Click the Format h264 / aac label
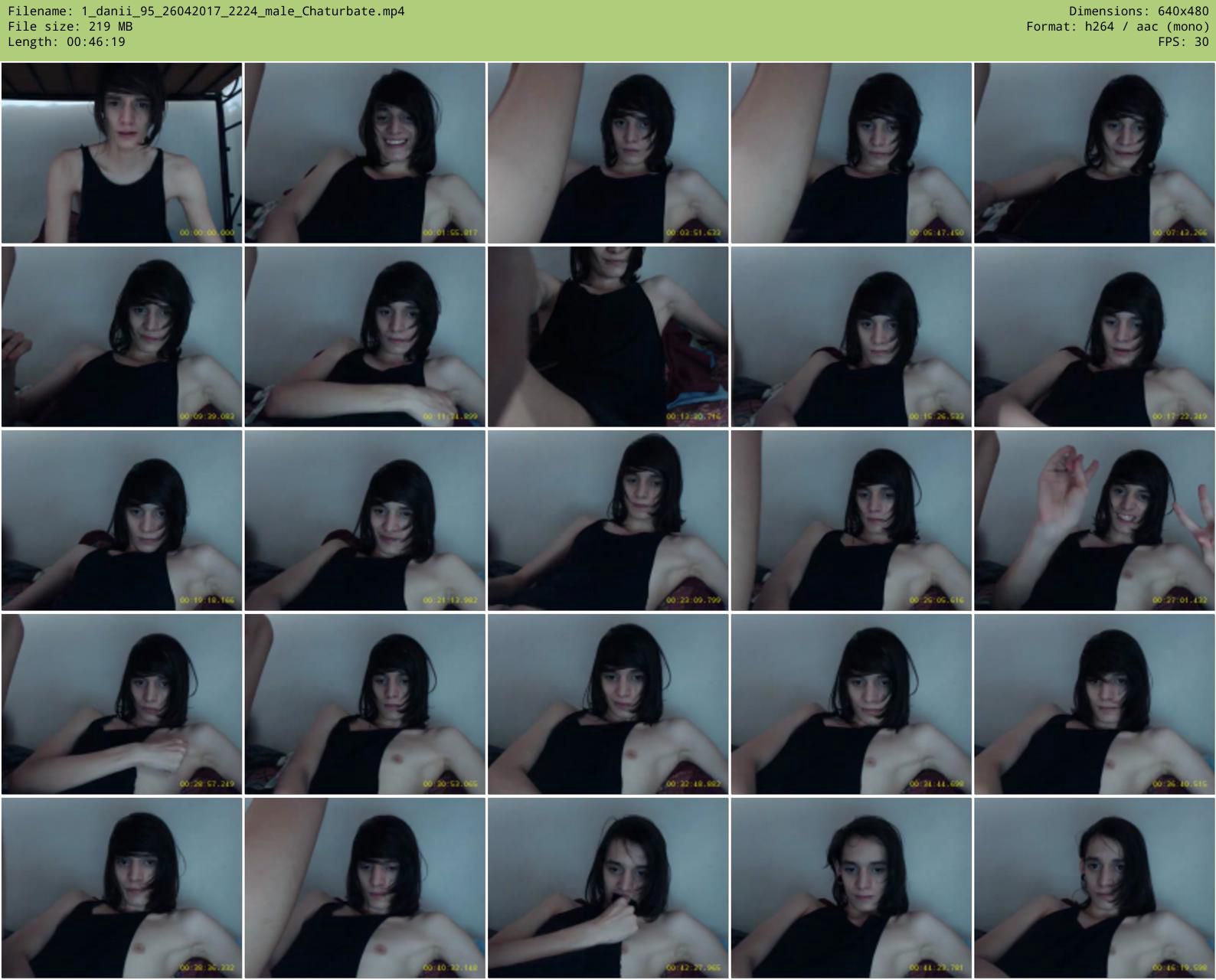 click(x=1117, y=26)
